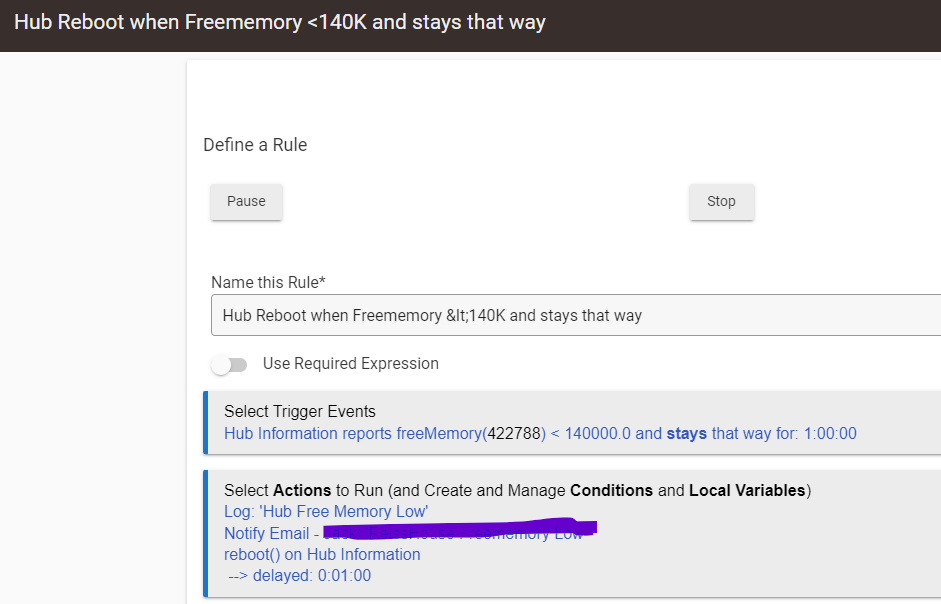Click the bold Local Variables text
The image size is (941, 604).
point(747,491)
